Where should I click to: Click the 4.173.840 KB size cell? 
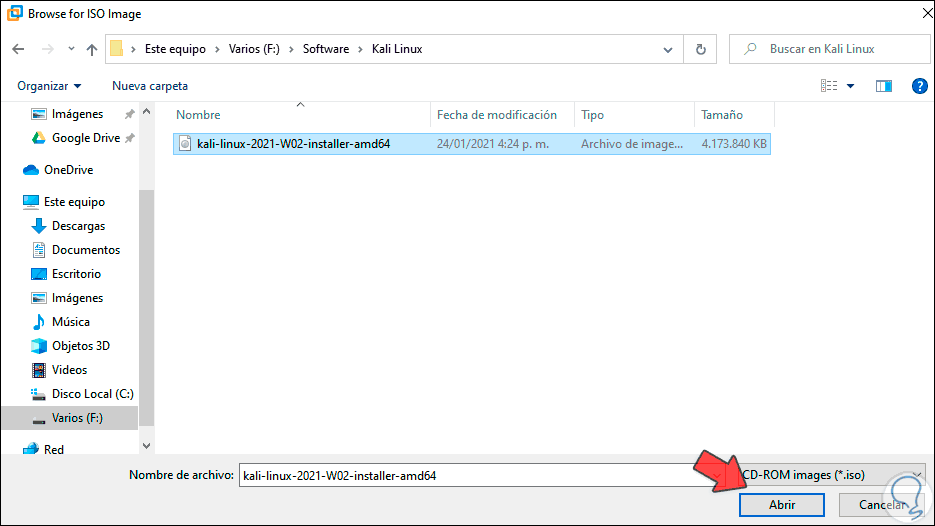coord(734,144)
